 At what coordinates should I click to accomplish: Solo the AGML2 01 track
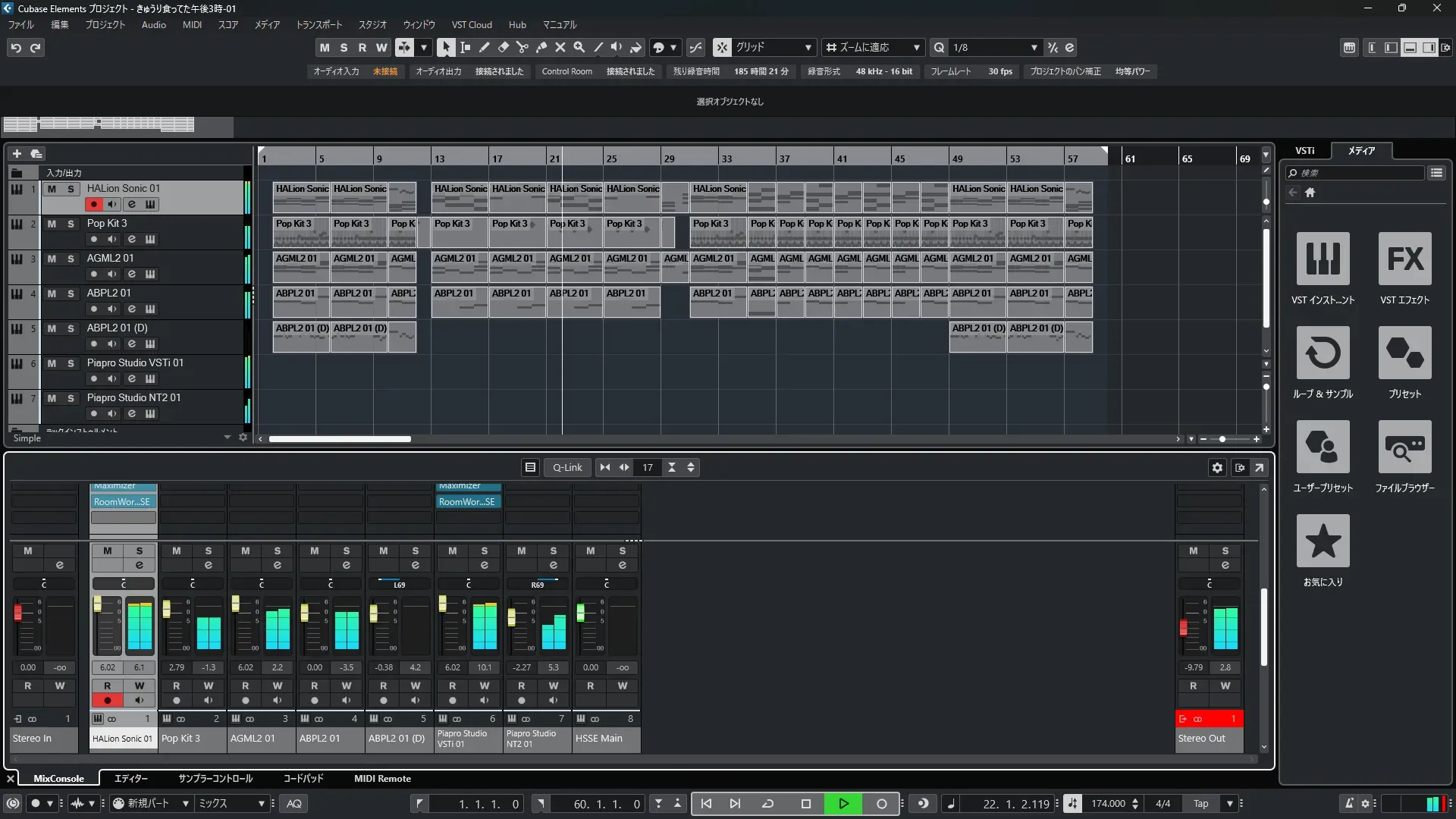[x=71, y=259]
